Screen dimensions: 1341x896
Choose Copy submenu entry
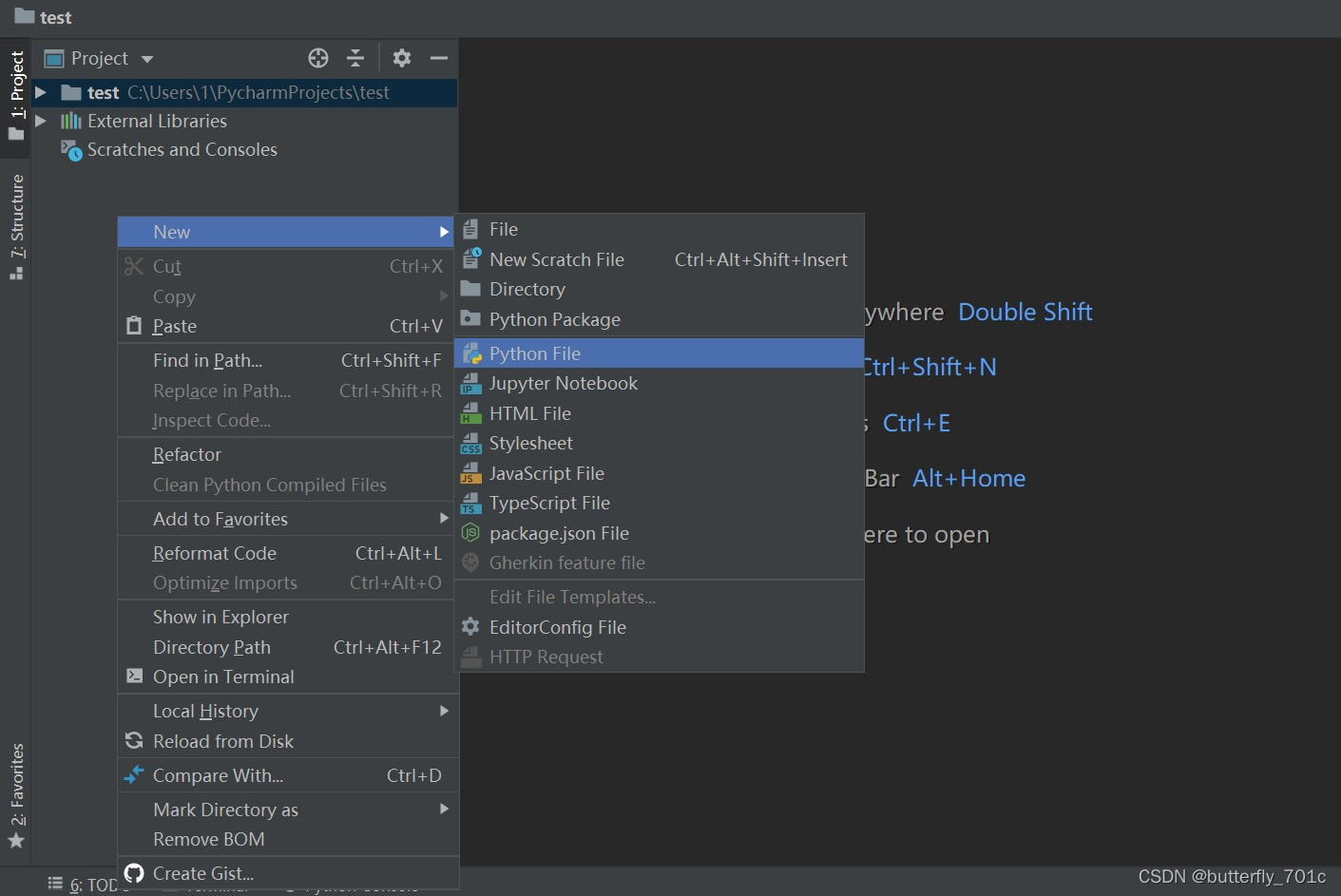pyautogui.click(x=286, y=296)
